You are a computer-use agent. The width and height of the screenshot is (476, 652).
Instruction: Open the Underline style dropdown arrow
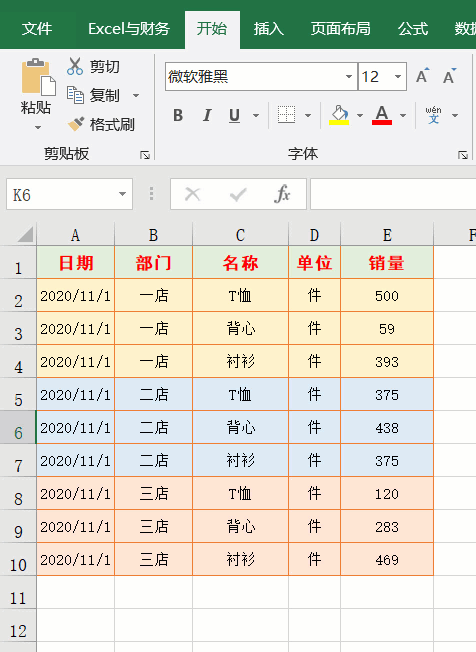pyautogui.click(x=256, y=115)
